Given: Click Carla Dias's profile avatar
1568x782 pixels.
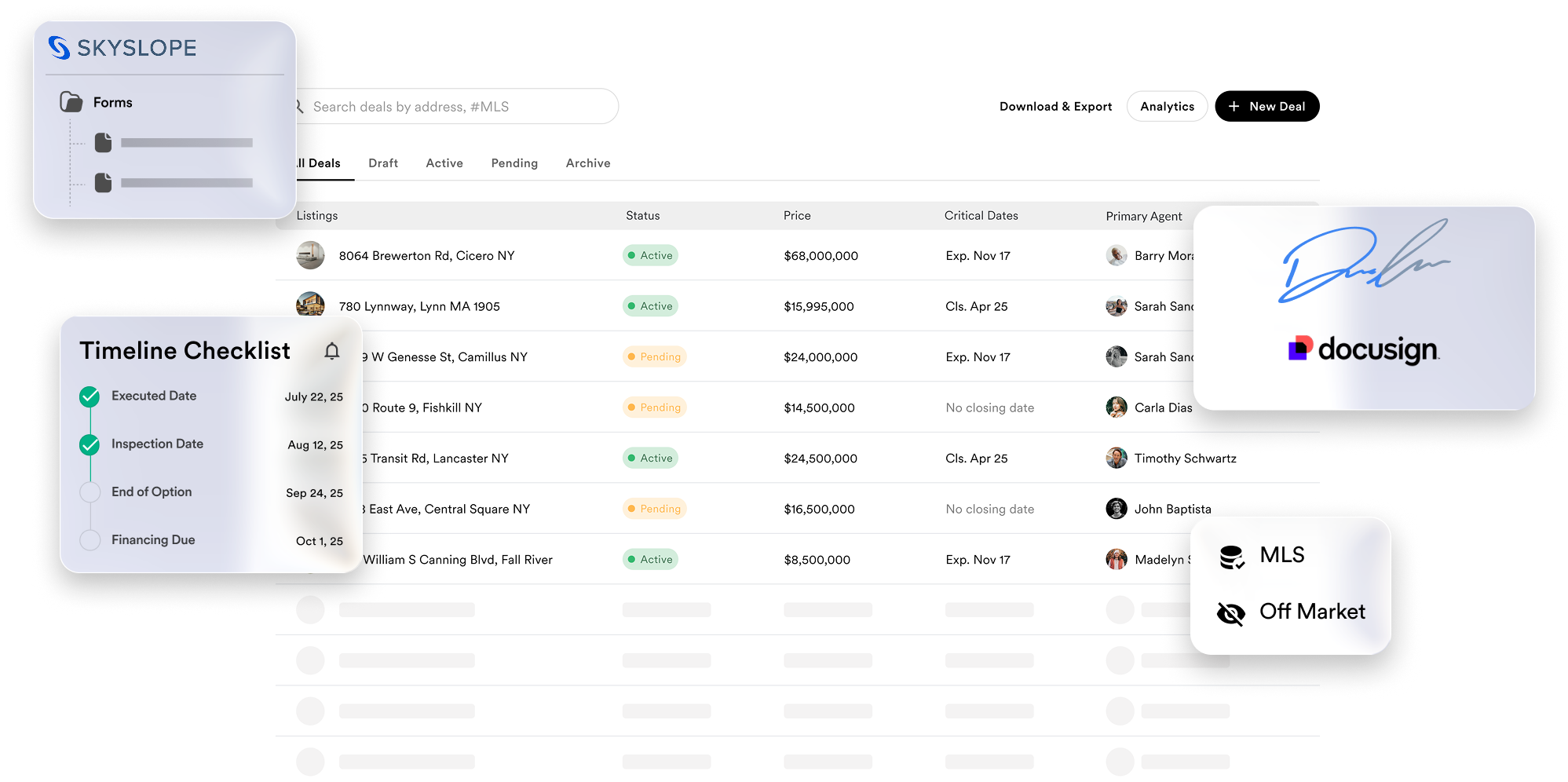Looking at the screenshot, I should click(1117, 407).
